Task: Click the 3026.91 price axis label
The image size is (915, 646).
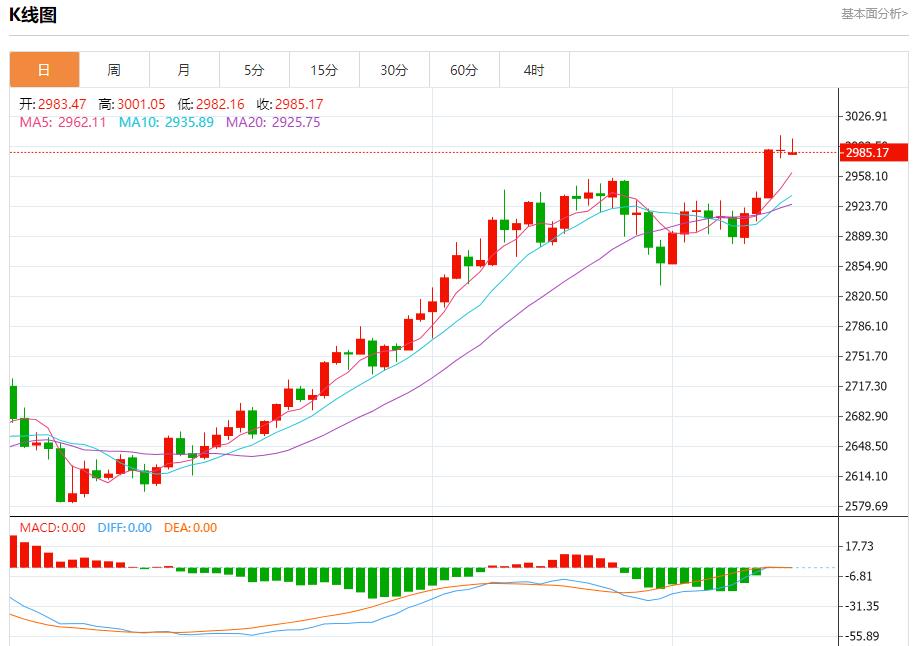Action: 866,116
